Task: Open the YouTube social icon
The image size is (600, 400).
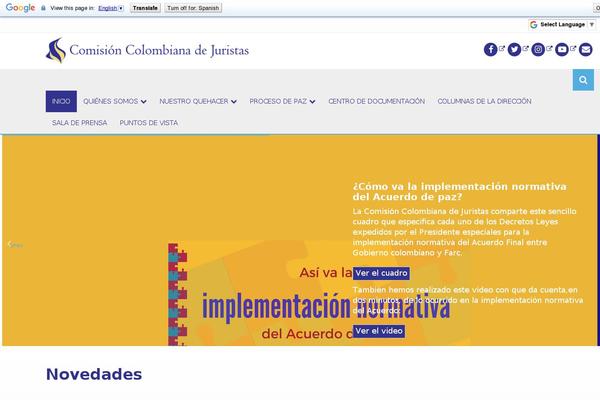Action: [562, 50]
